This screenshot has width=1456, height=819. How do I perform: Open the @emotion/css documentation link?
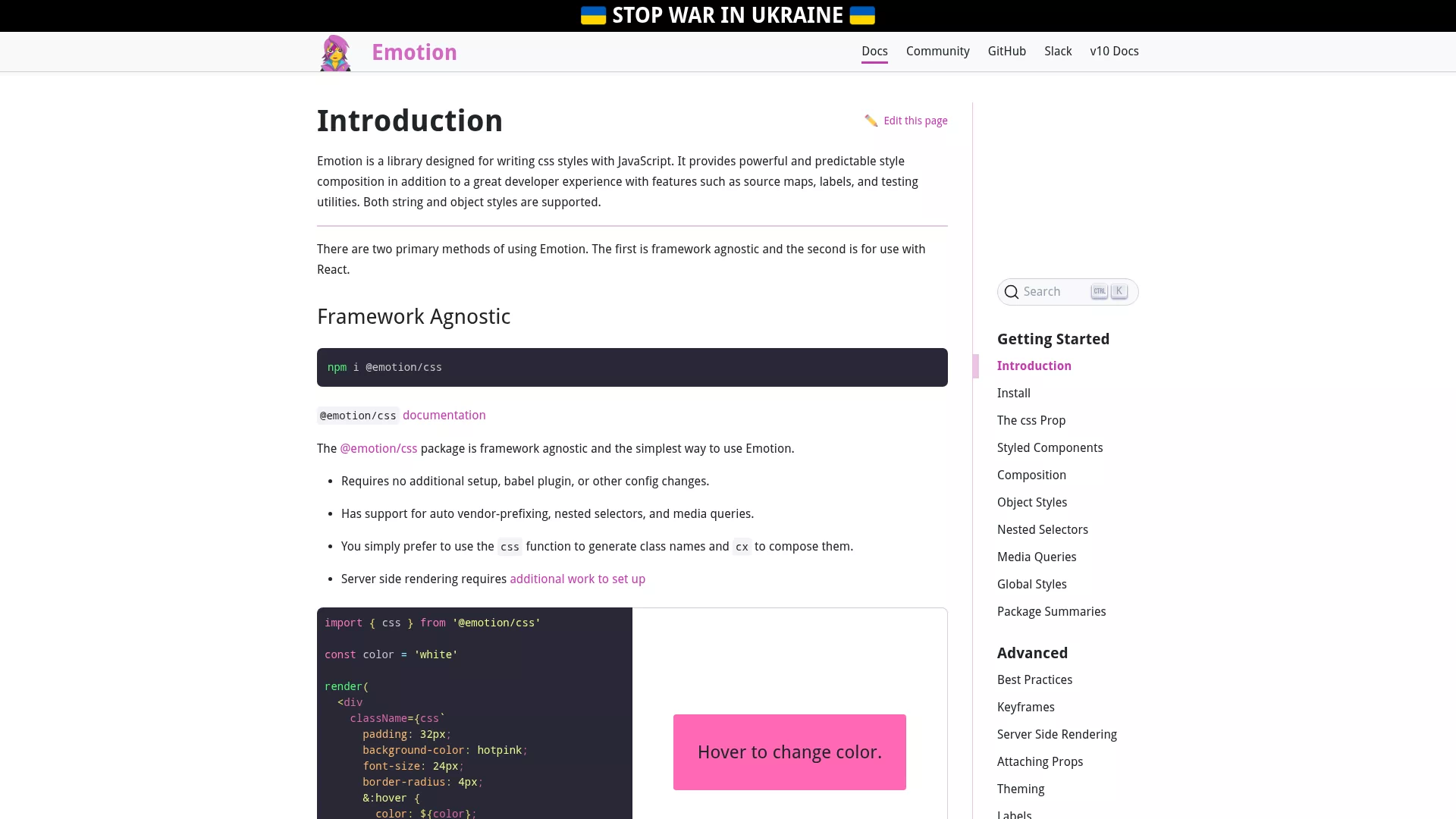point(444,416)
